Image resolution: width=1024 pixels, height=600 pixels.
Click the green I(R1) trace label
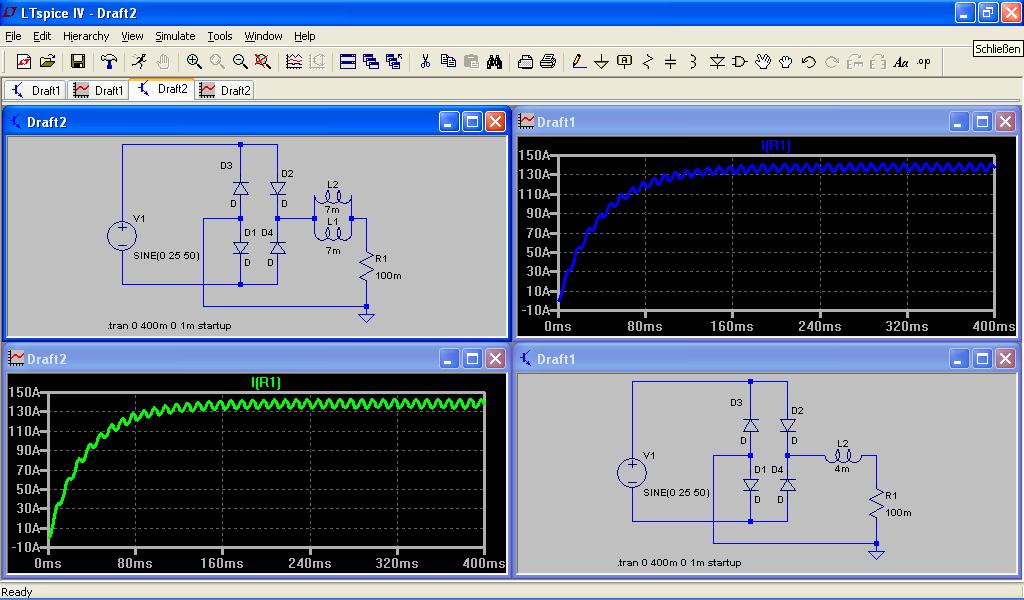click(265, 382)
